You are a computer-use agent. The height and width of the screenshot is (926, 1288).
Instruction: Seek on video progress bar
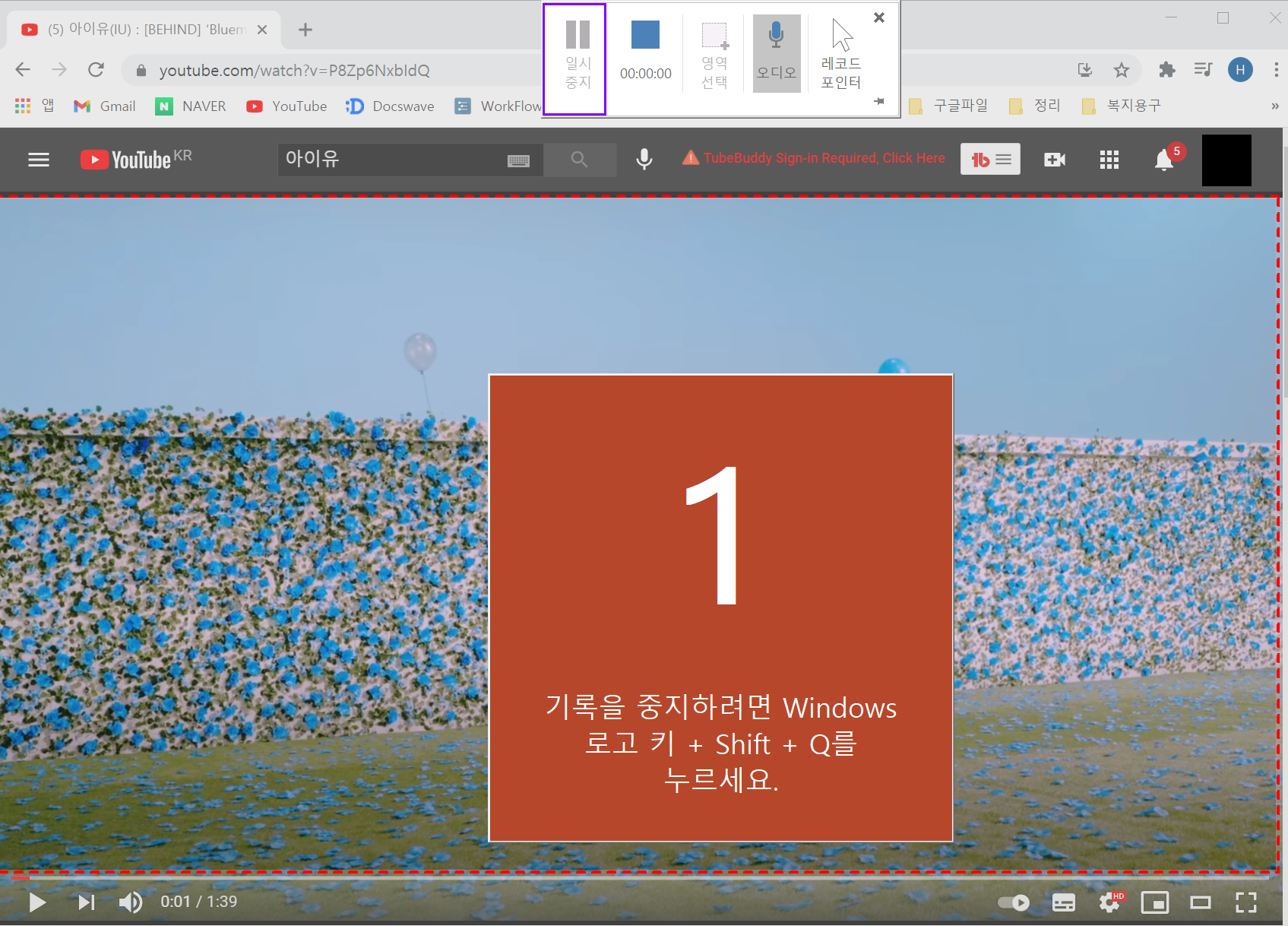pyautogui.click(x=638, y=878)
